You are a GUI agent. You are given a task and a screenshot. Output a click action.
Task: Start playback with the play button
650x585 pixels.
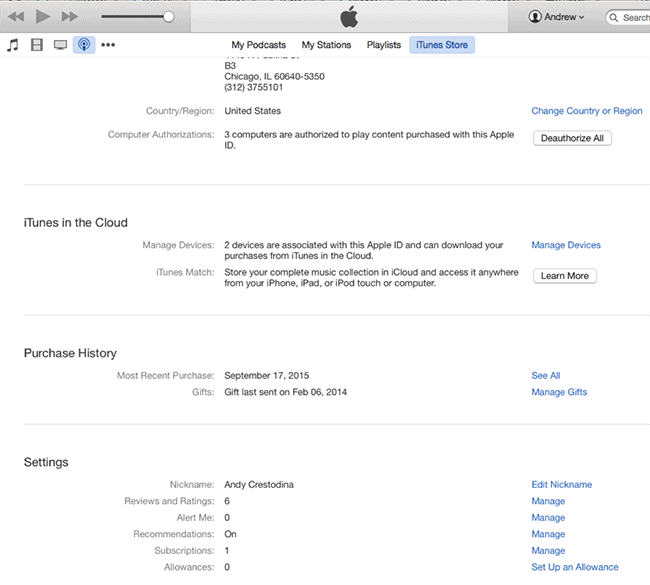point(43,17)
